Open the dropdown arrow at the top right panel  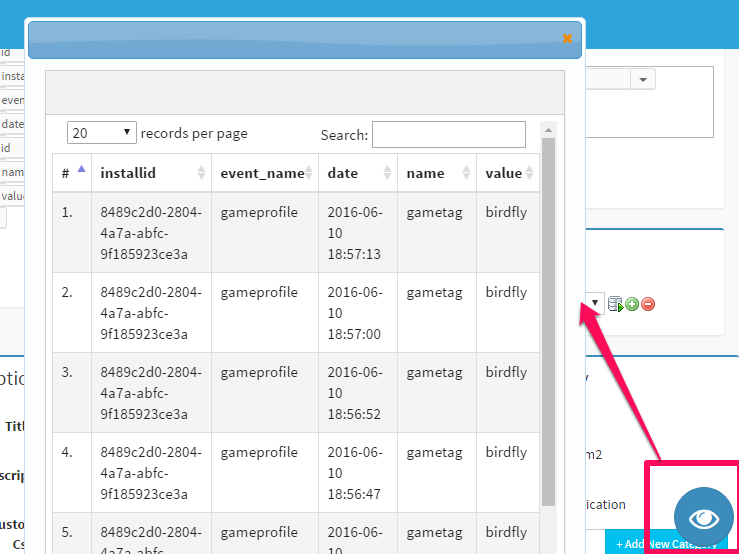(643, 79)
